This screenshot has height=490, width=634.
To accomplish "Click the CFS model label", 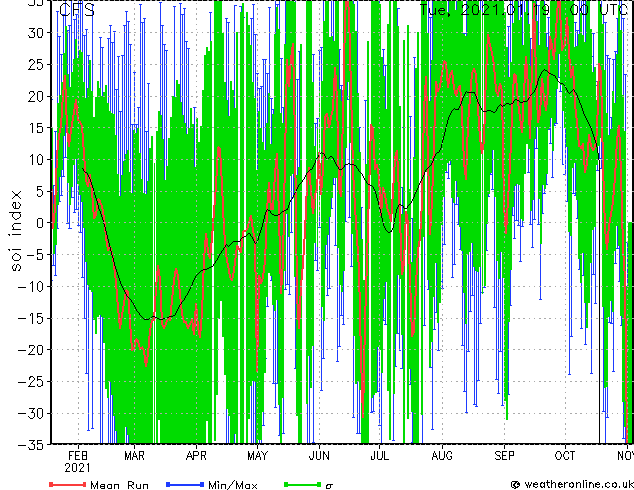I will 77,10.
